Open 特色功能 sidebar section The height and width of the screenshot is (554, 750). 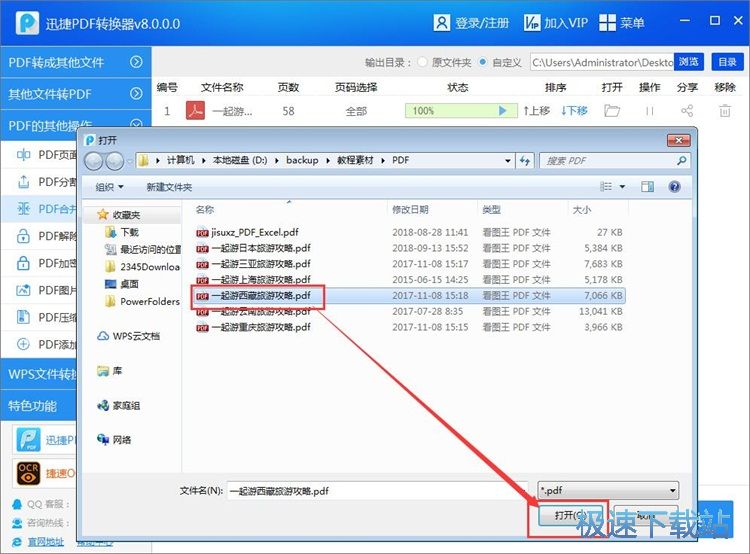pos(39,406)
